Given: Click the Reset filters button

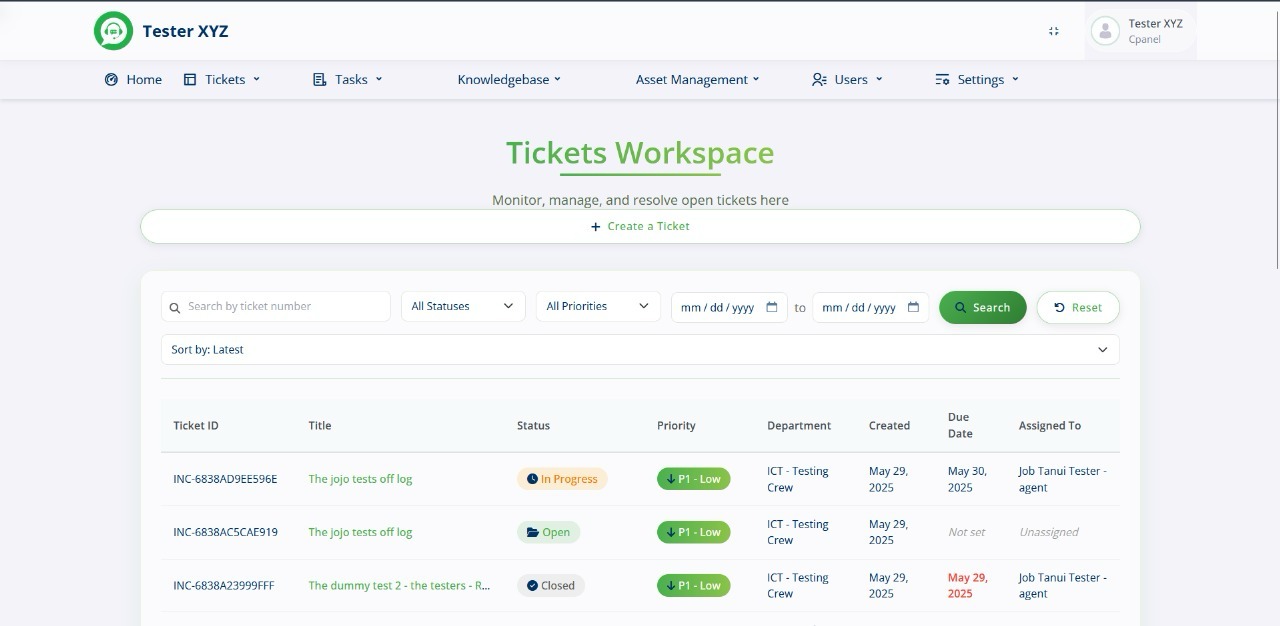Looking at the screenshot, I should pyautogui.click(x=1077, y=307).
